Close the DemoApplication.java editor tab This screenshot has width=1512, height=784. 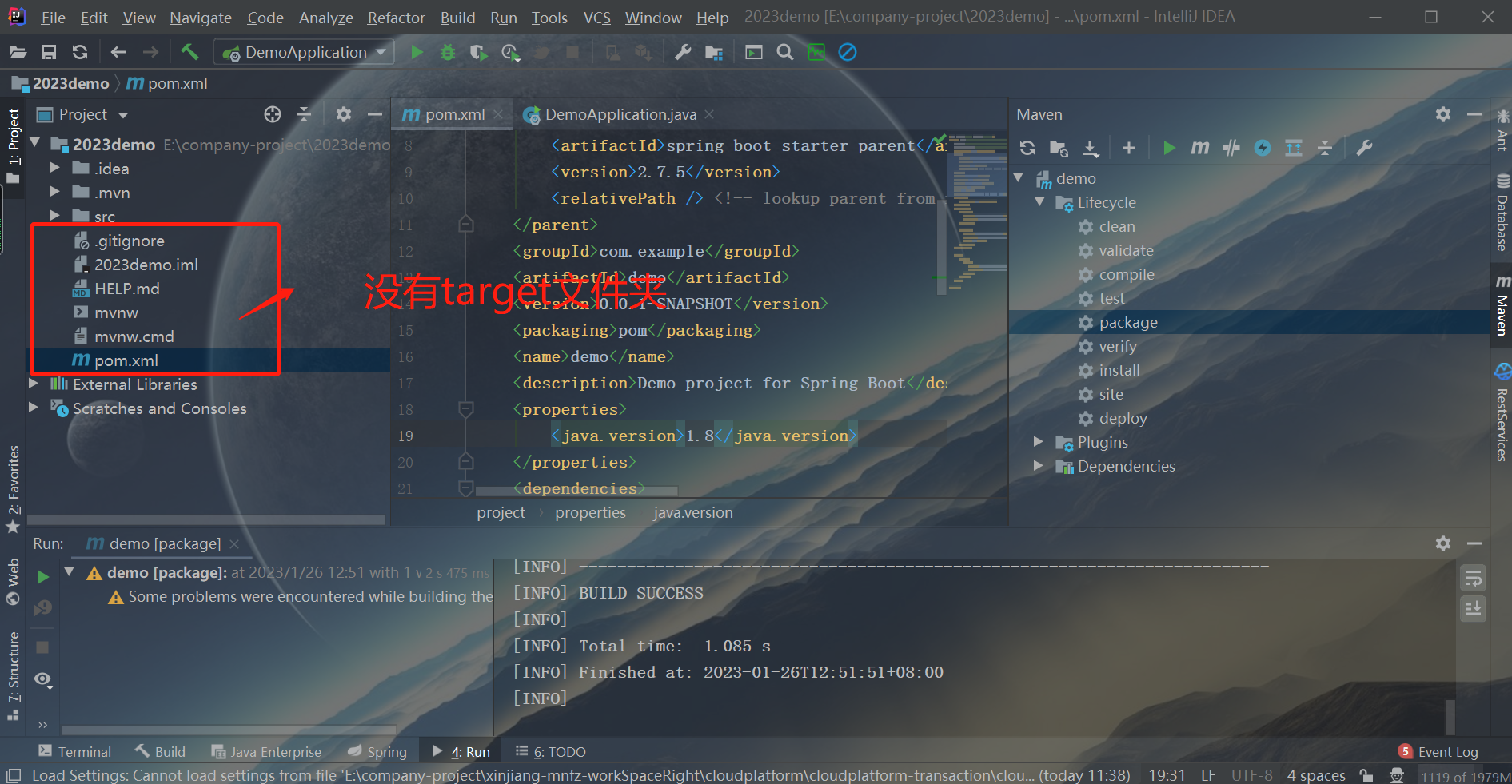pyautogui.click(x=709, y=115)
